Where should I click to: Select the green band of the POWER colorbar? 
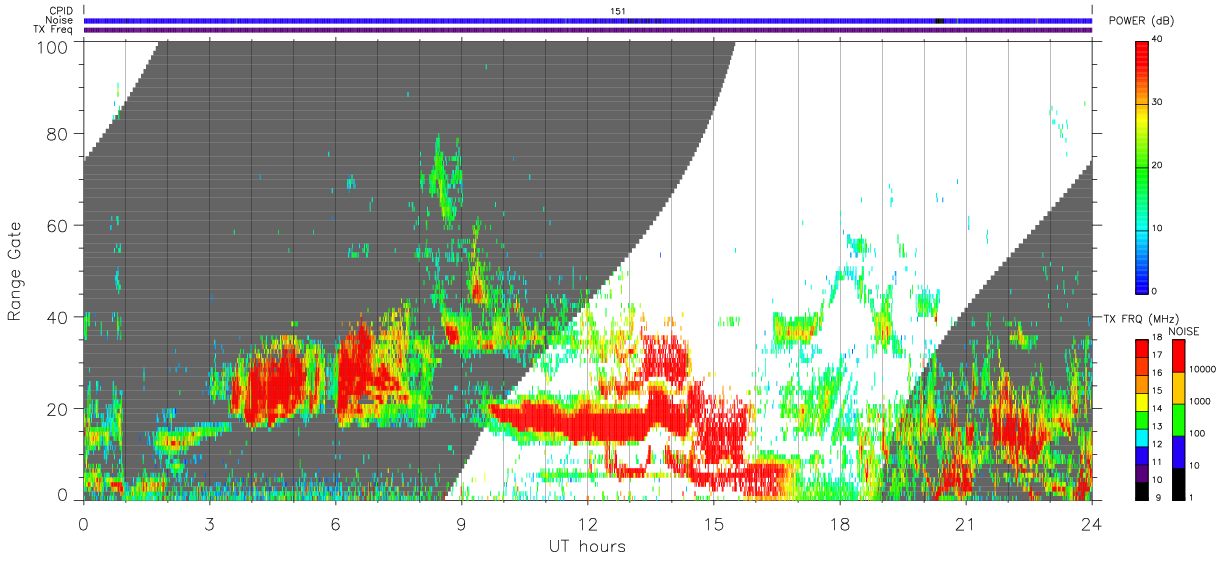1142,165
